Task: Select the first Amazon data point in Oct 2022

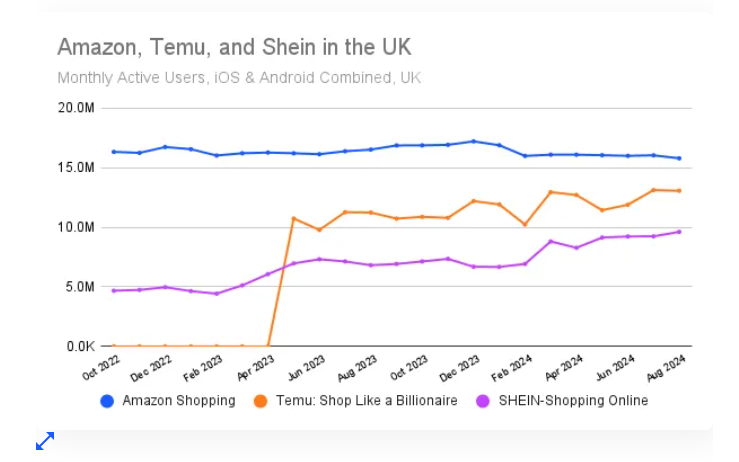Action: pyautogui.click(x=113, y=152)
